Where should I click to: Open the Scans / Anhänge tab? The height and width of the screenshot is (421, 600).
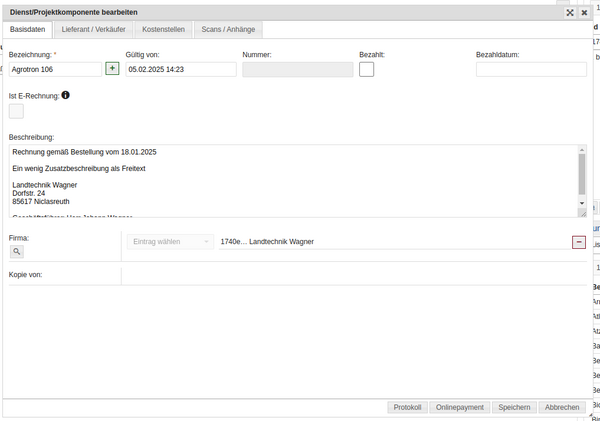pos(227,30)
